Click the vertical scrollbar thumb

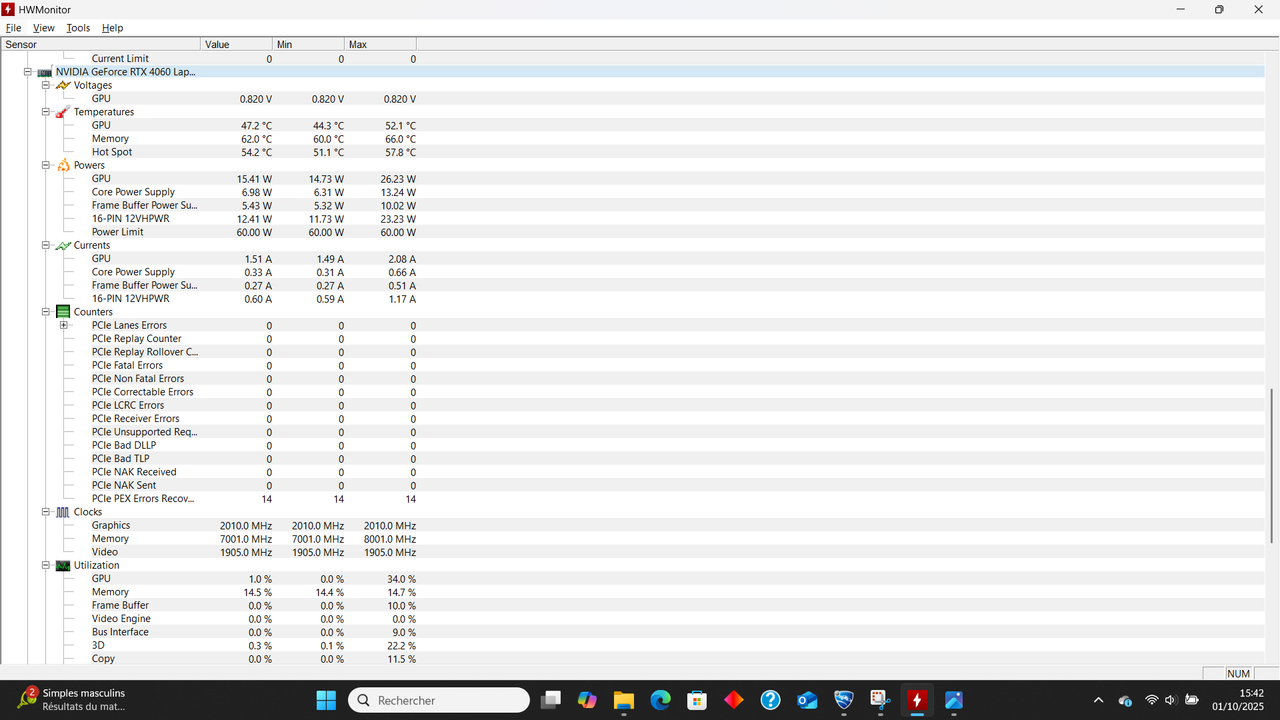tap(1272, 466)
